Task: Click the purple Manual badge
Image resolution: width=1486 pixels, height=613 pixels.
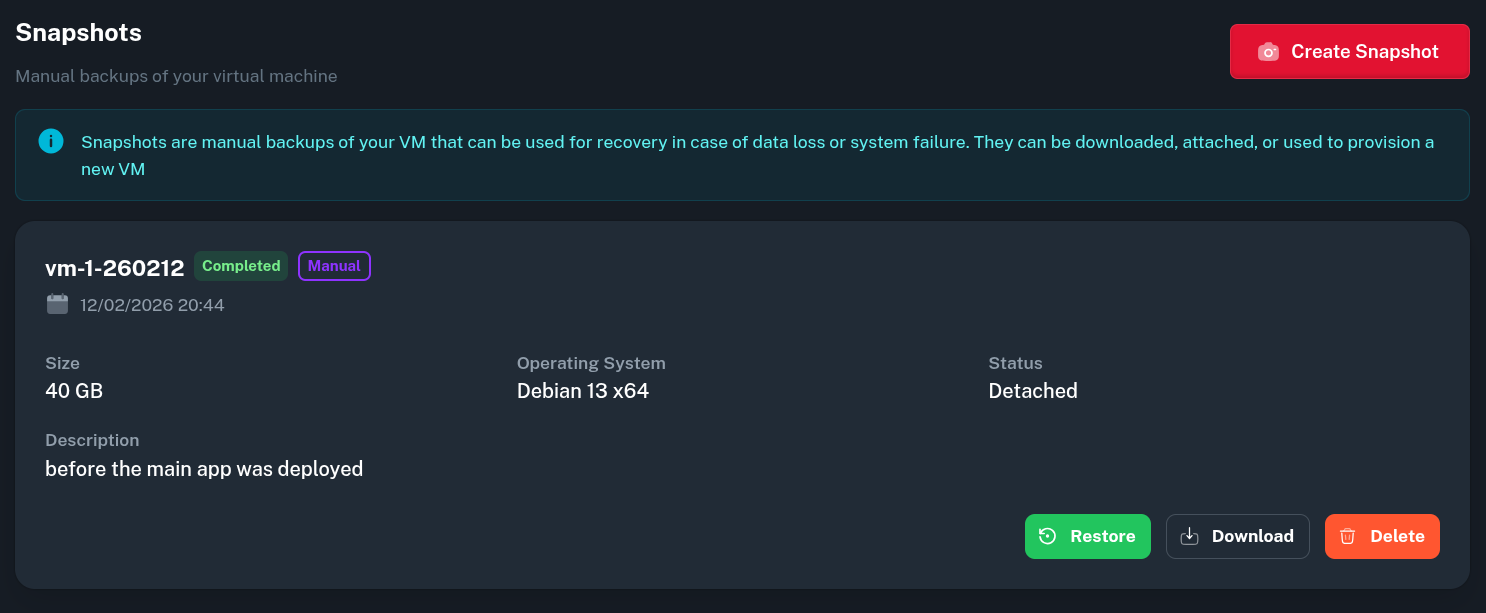Action: pyautogui.click(x=334, y=266)
